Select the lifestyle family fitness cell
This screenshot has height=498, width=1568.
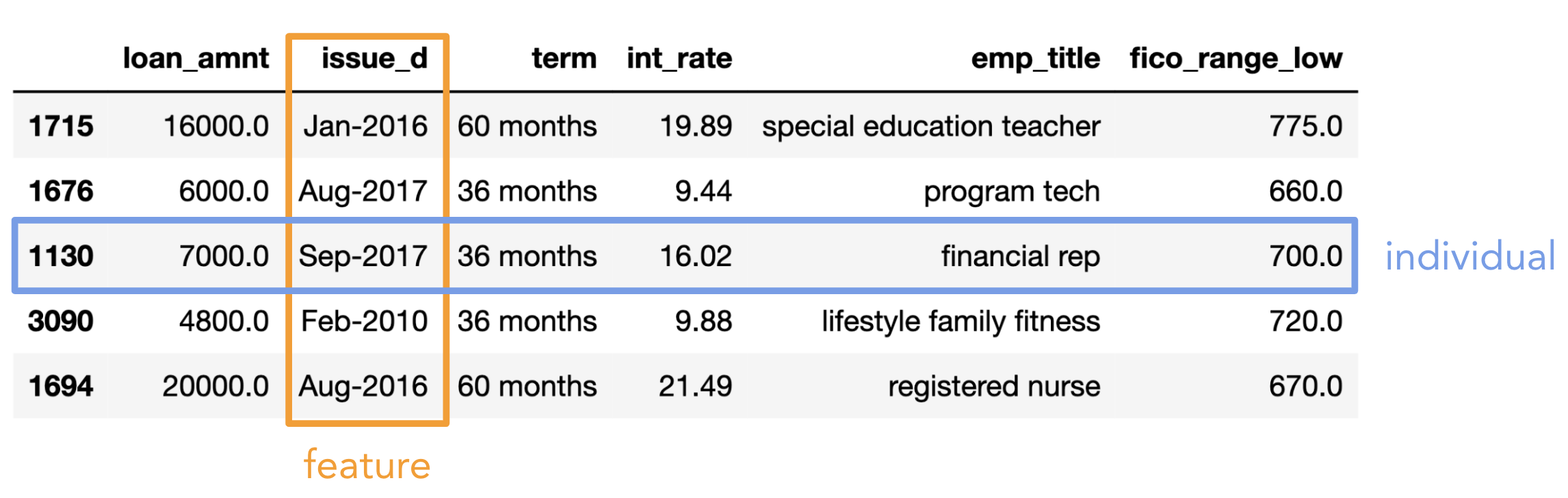pyautogui.click(x=961, y=322)
